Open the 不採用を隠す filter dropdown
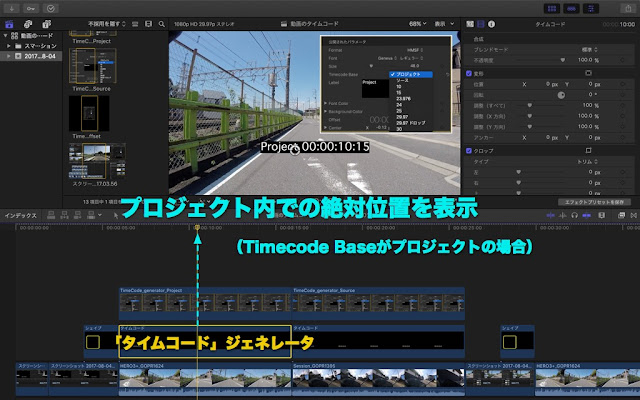The image size is (640, 400). coord(107,24)
